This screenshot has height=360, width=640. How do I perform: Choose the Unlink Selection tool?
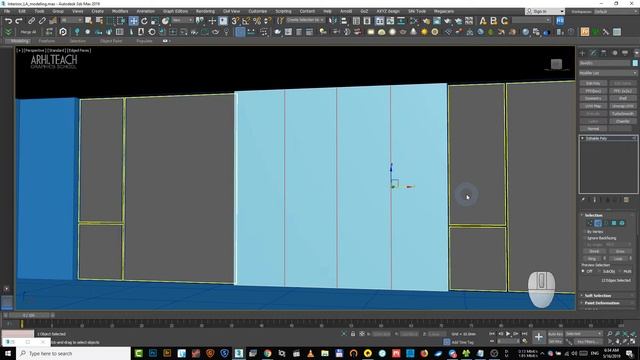coord(42,21)
